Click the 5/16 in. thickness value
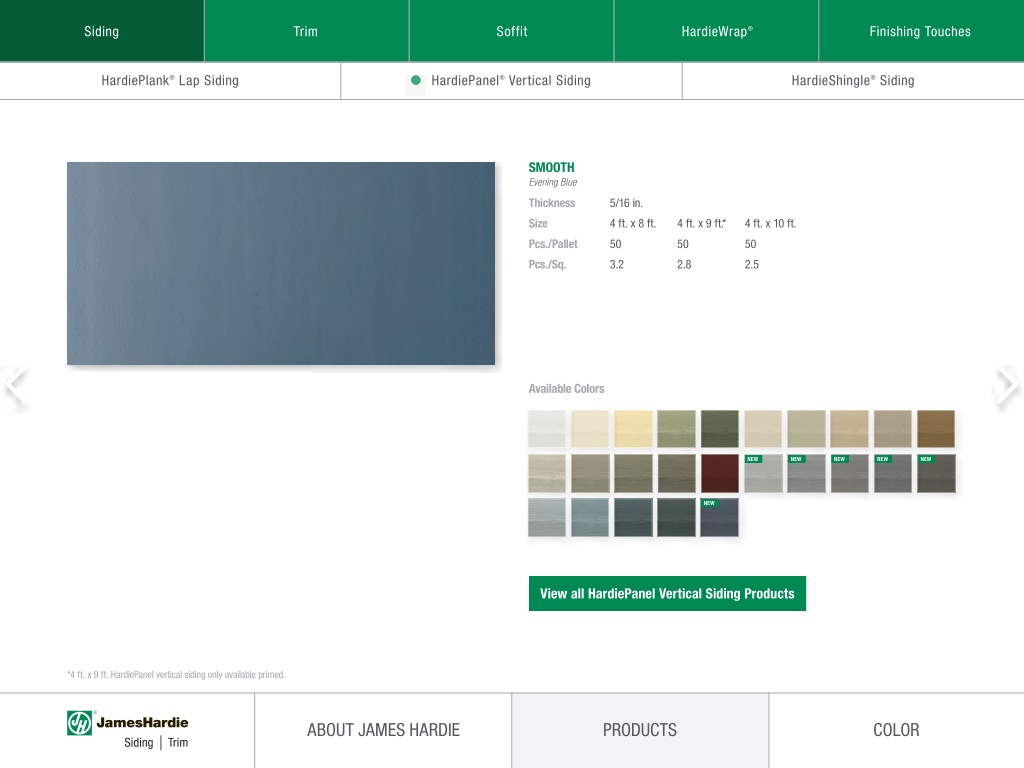The image size is (1024, 768). click(626, 203)
